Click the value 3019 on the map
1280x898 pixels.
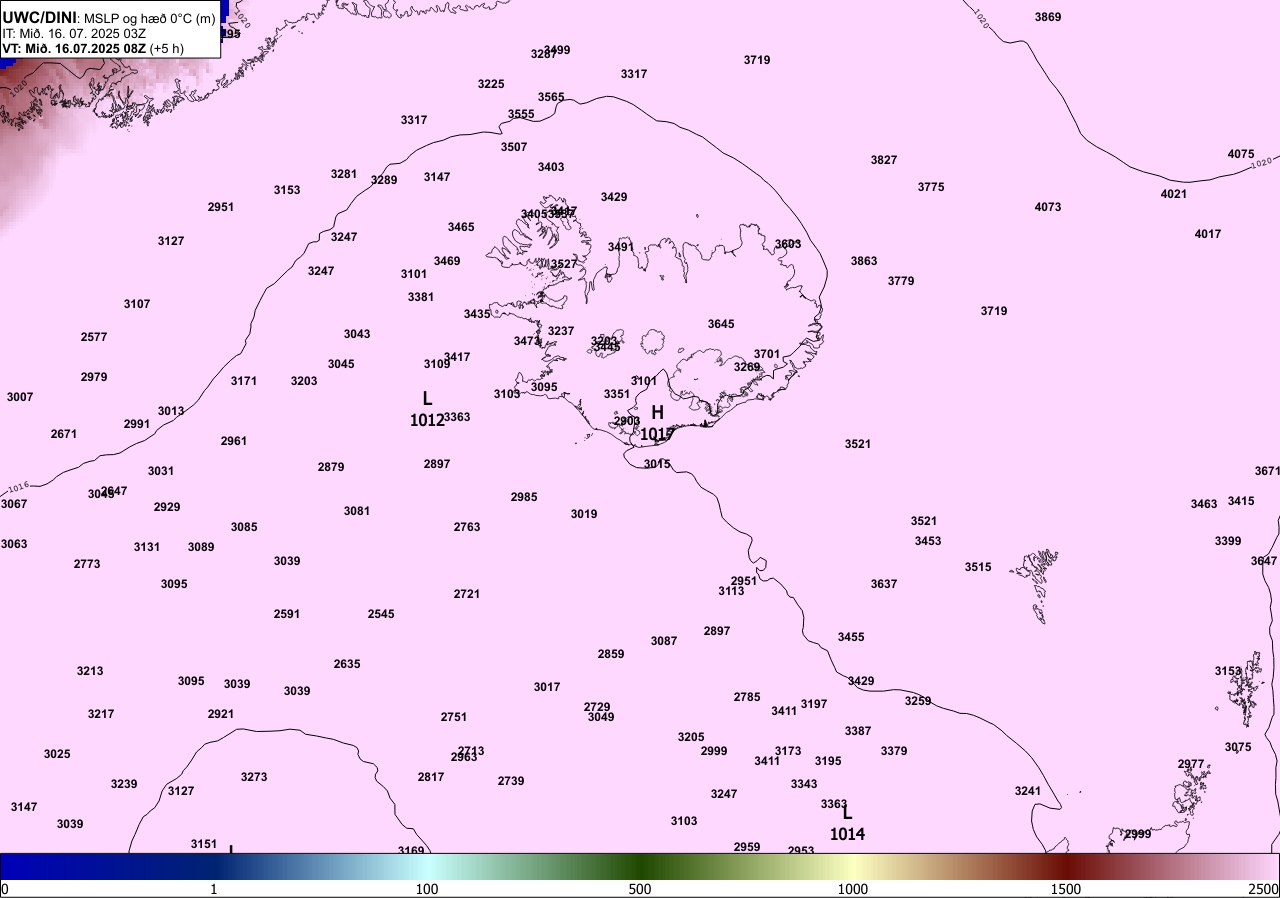tap(584, 514)
